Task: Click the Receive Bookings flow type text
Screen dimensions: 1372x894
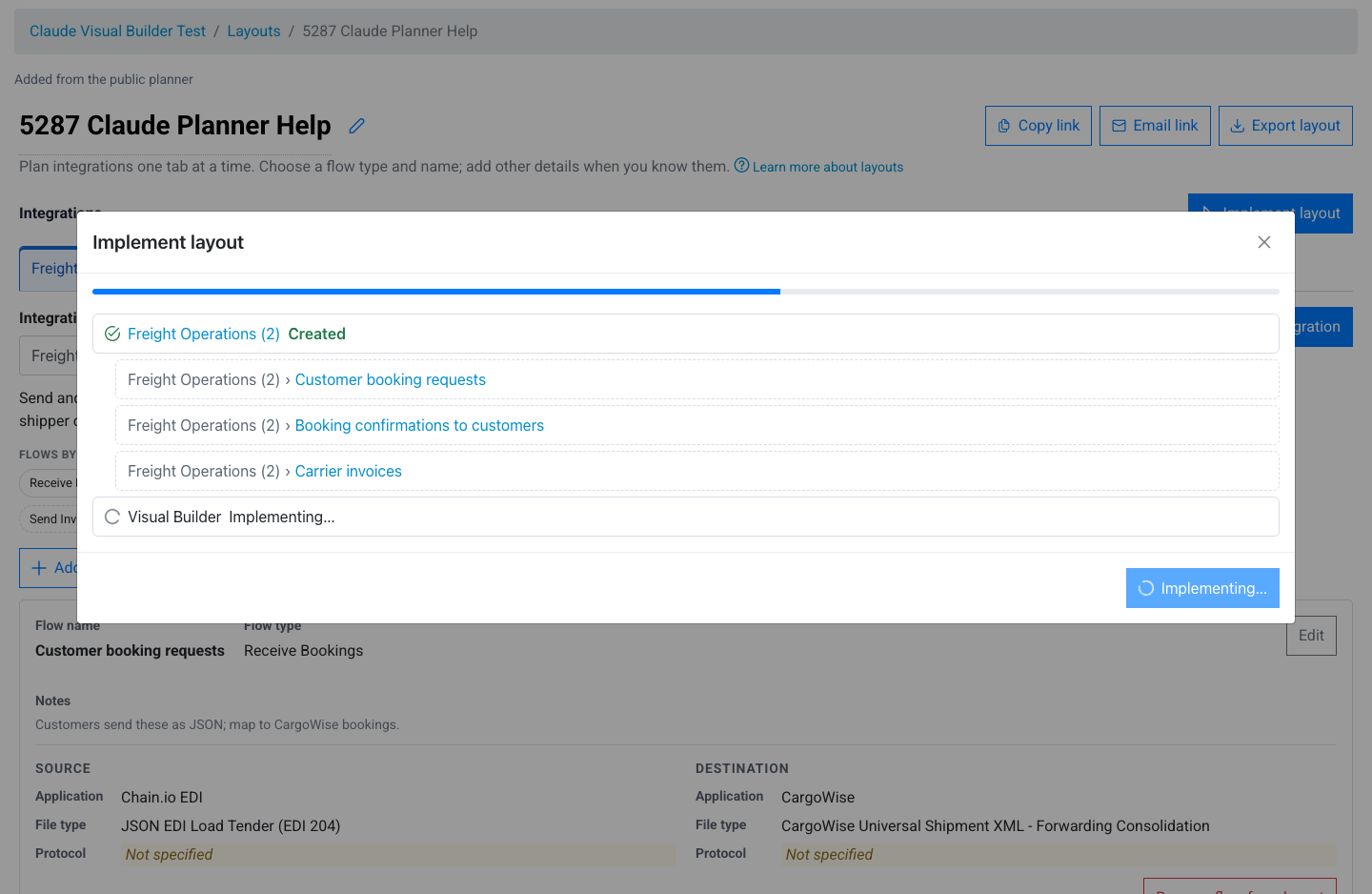Action: coord(303,650)
